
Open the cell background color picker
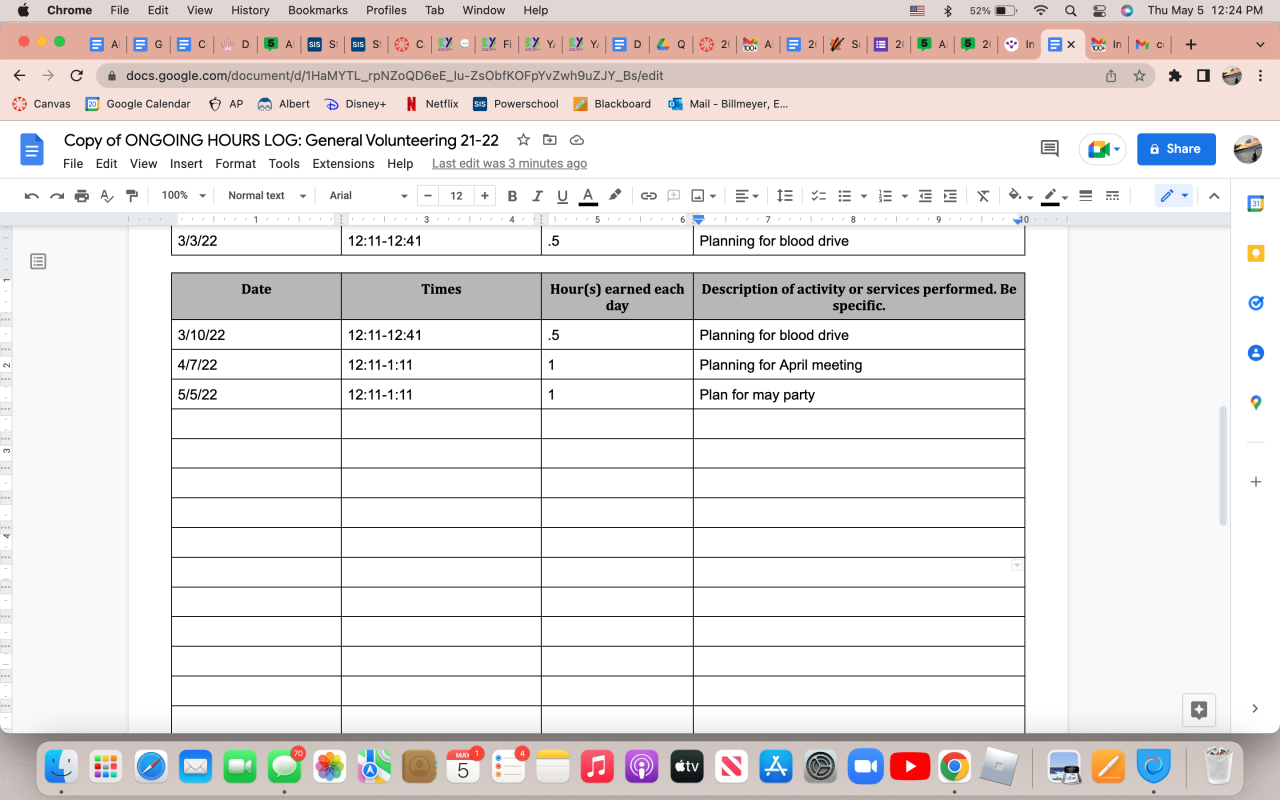[1020, 196]
